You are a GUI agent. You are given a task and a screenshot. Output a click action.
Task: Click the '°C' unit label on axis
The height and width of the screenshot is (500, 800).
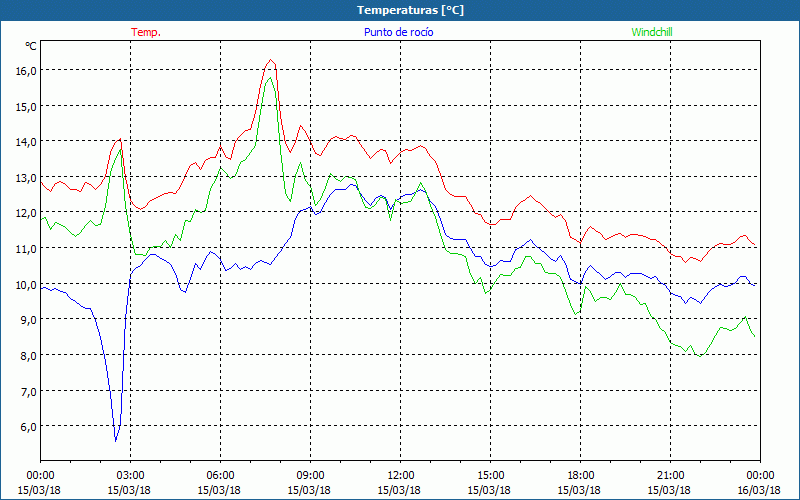(31, 46)
